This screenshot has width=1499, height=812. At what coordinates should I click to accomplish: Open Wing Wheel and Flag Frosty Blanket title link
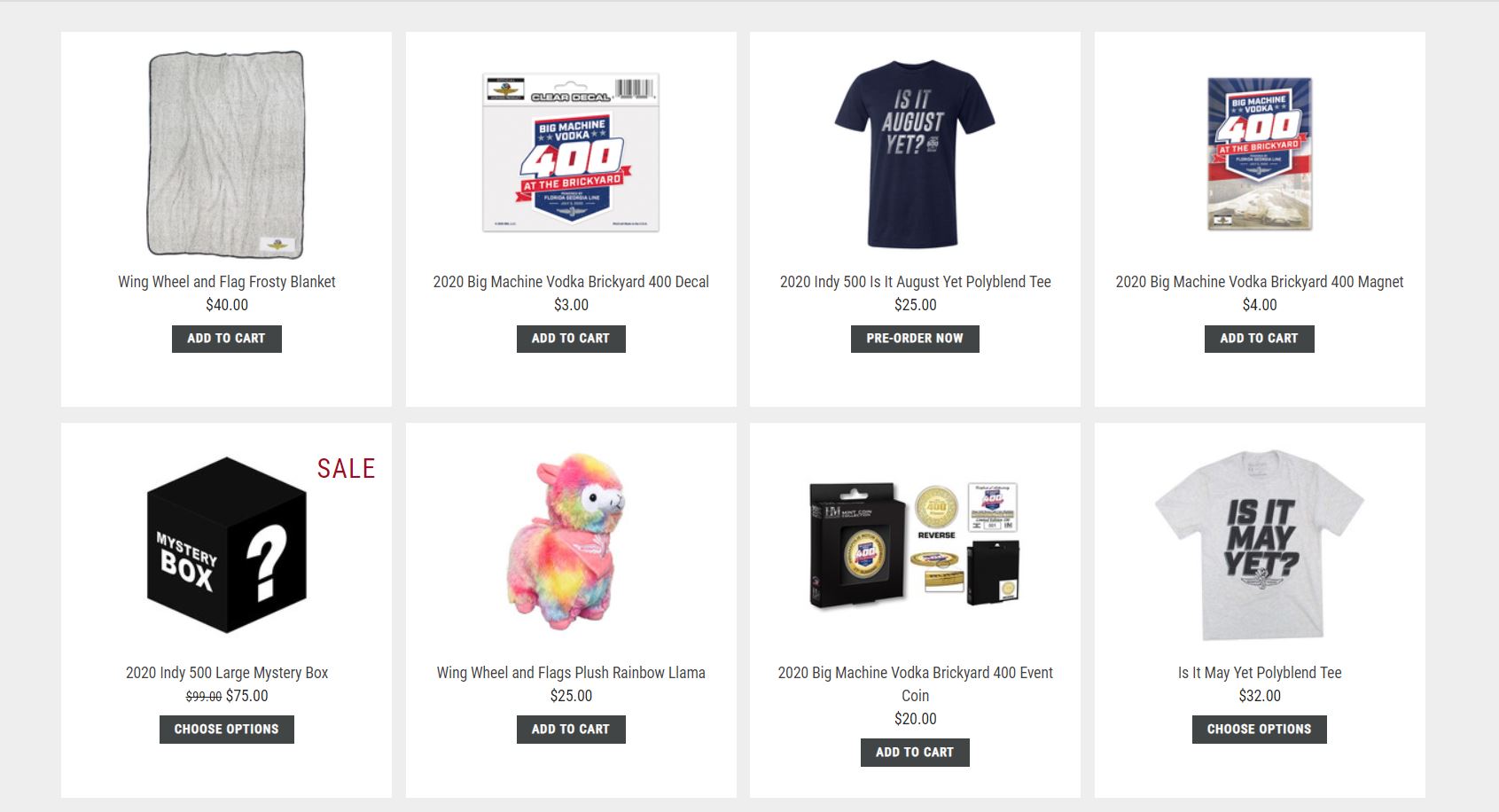227,282
